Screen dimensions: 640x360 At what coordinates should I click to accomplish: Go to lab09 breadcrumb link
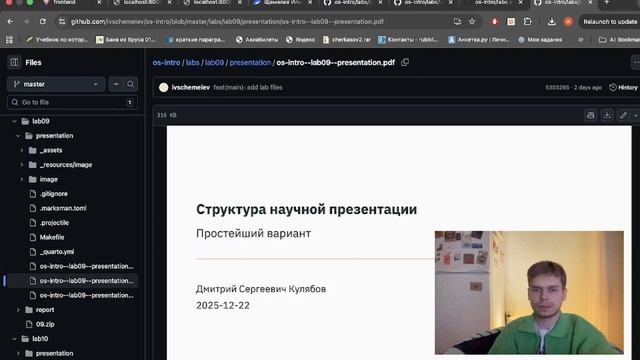click(214, 62)
